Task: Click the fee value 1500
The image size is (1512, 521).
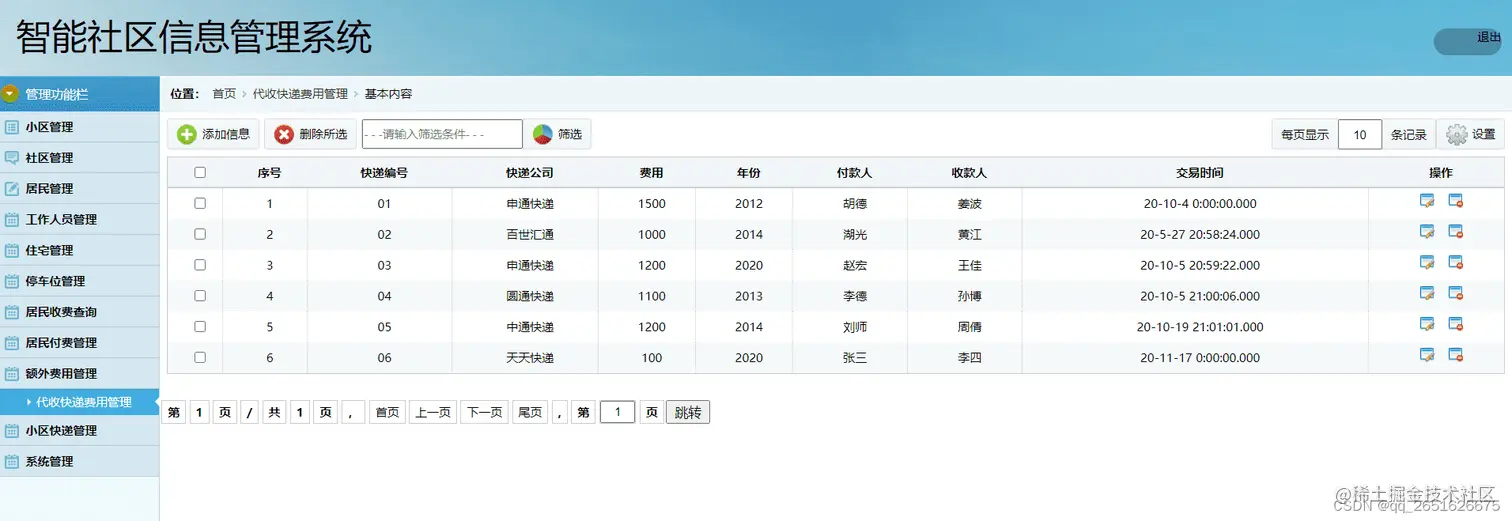Action: coord(652,204)
